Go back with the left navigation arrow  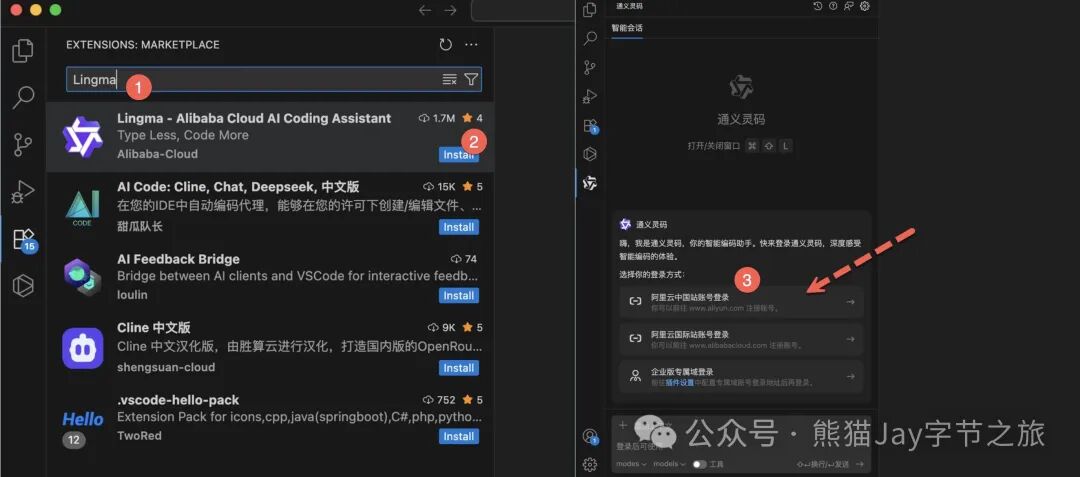425,10
